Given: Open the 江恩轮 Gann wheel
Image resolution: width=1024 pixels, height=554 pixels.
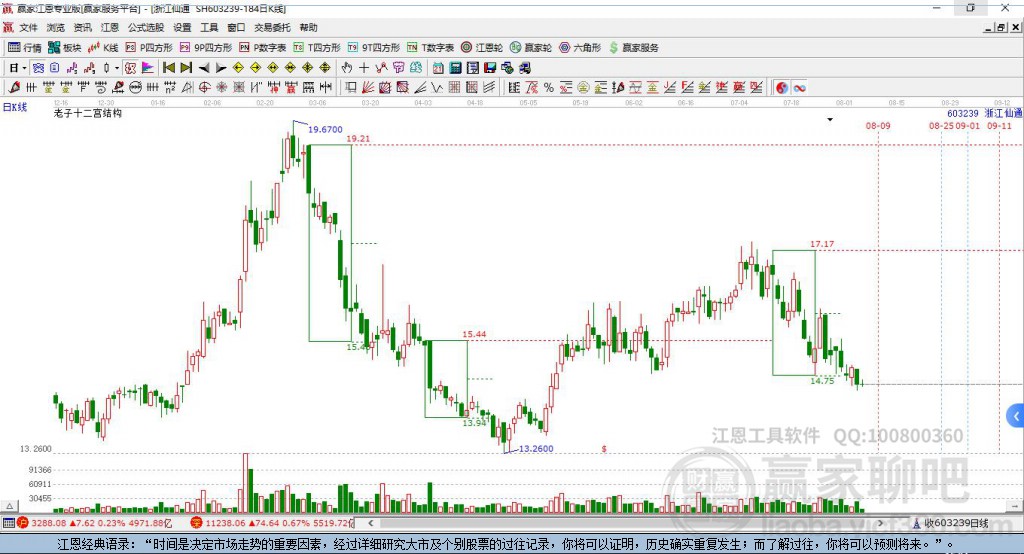Looking at the screenshot, I should click(482, 48).
